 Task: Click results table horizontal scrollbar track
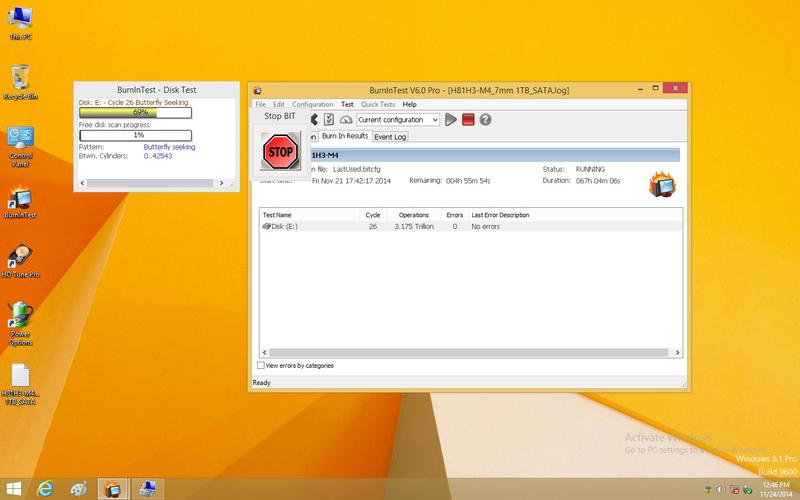click(468, 352)
